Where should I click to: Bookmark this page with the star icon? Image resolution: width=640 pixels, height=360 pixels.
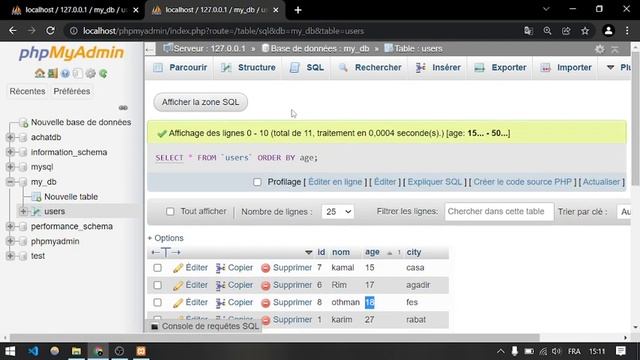coord(585,31)
